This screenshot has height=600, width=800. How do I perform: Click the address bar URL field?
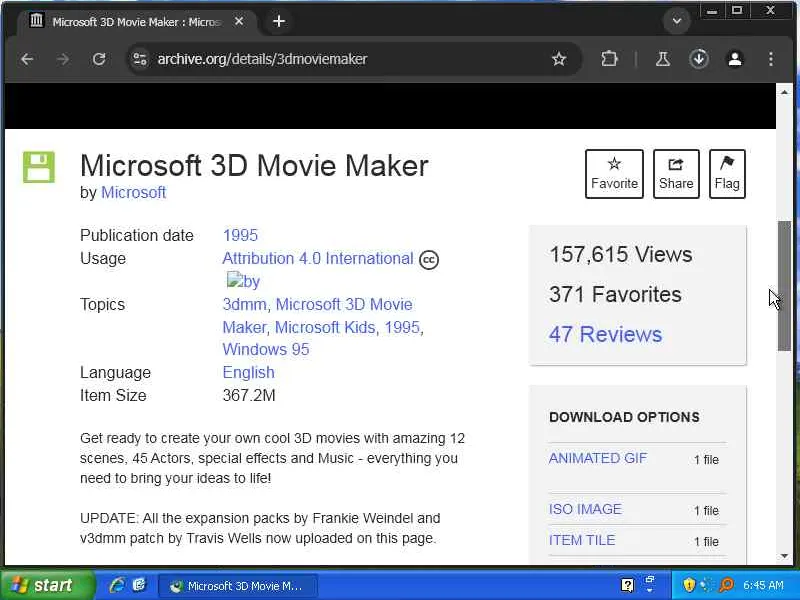352,59
